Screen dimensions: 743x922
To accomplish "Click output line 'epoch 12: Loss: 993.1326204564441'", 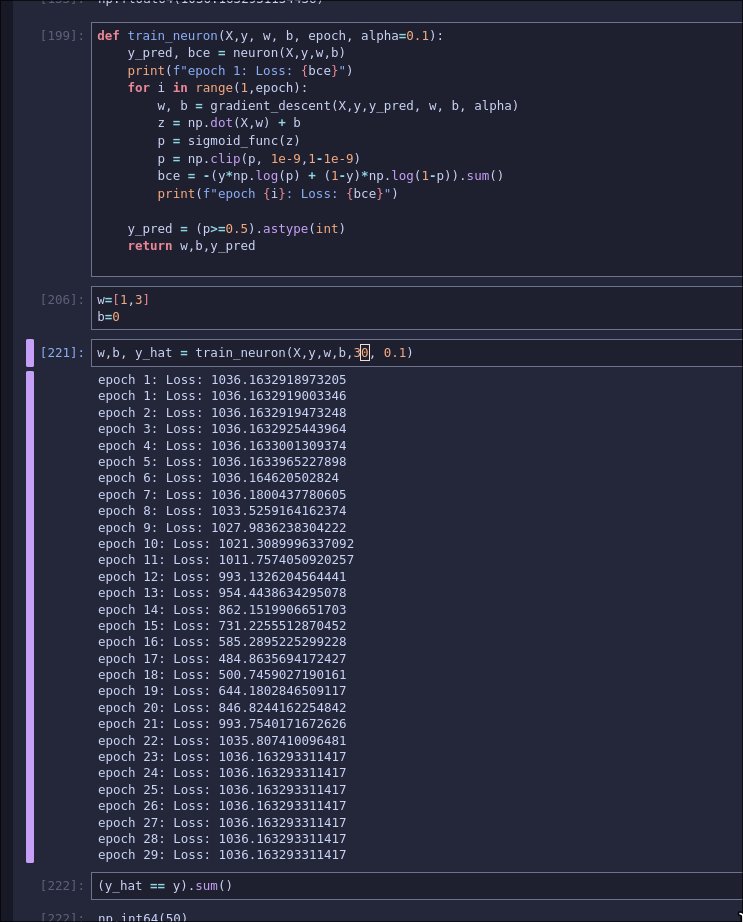I will [222, 577].
